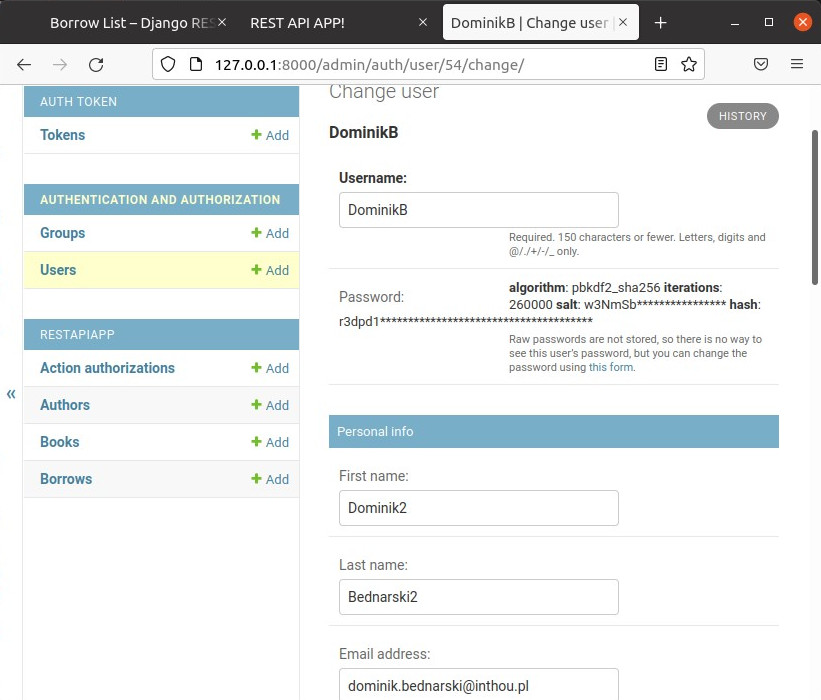This screenshot has width=821, height=700.
Task: Collapse the sidebar with the « toggle
Action: (x=11, y=393)
